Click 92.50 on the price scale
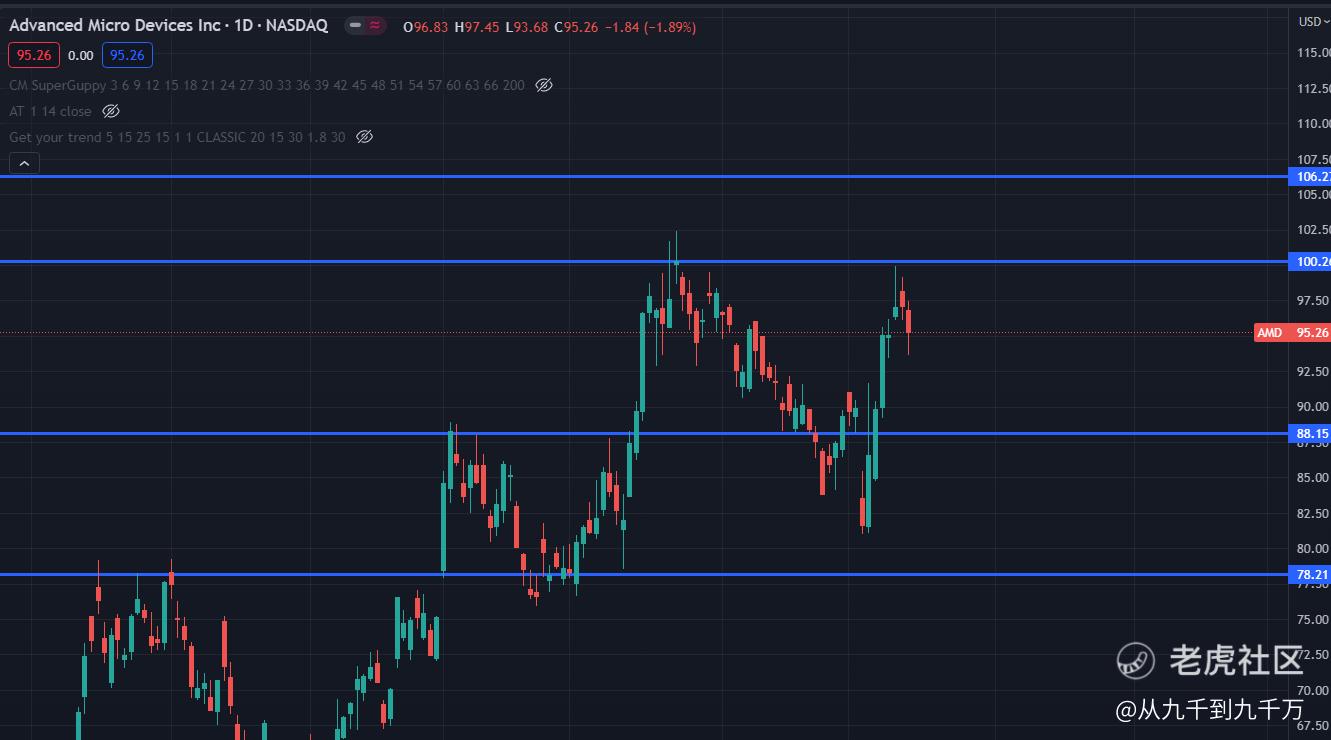The image size is (1331, 740). [1313, 371]
